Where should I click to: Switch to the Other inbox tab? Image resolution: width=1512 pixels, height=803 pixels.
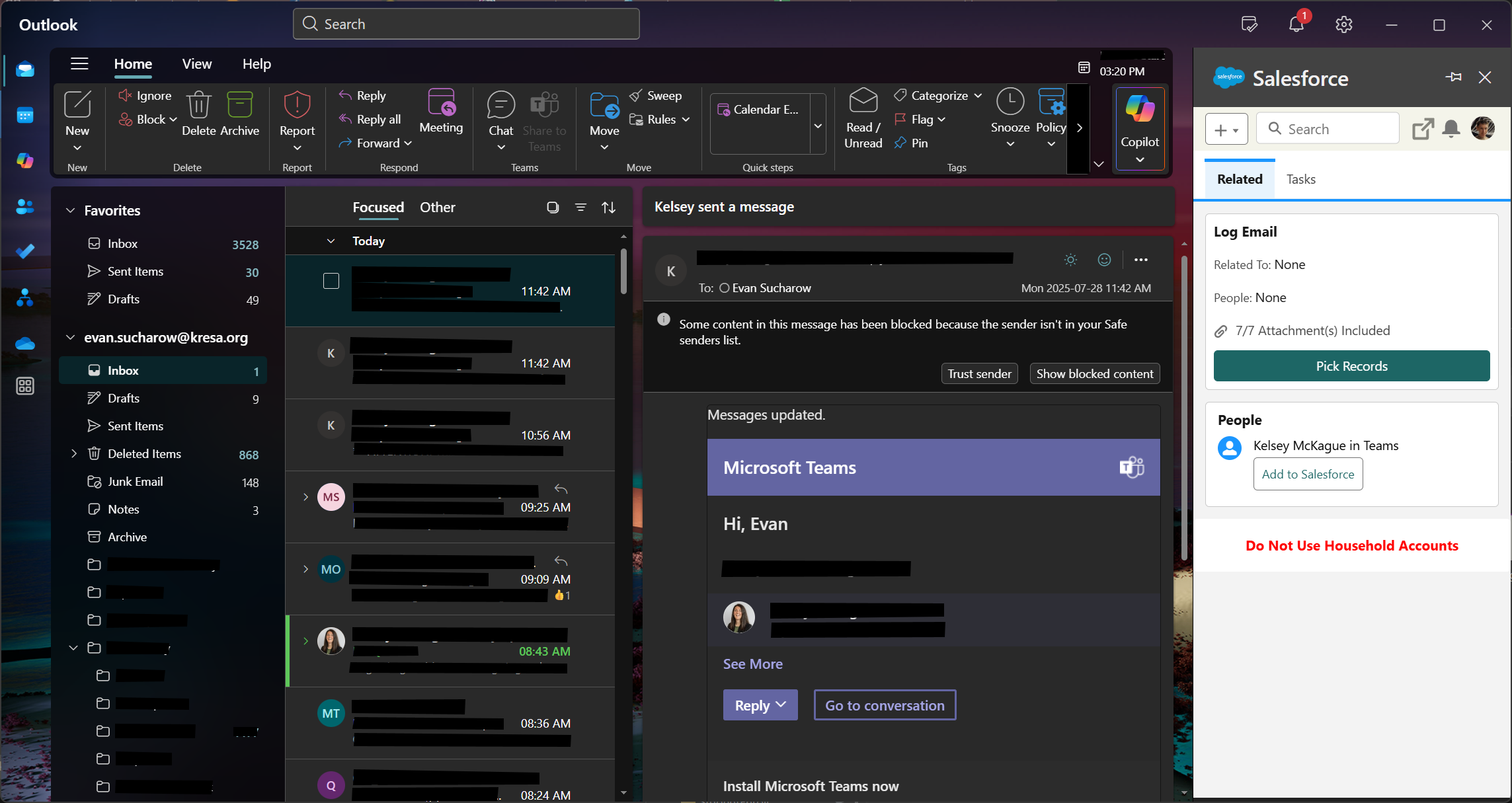point(438,207)
